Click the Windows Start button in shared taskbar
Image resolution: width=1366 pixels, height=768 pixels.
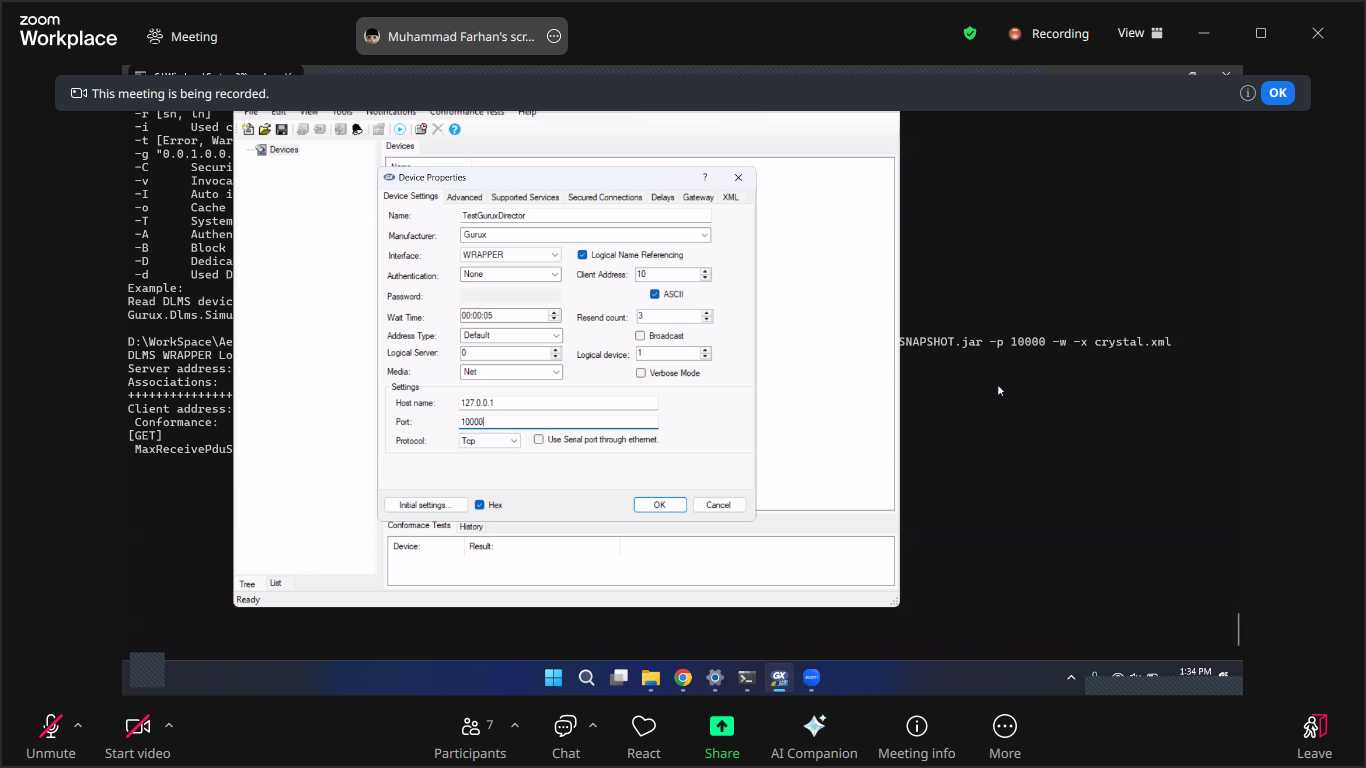(x=553, y=678)
